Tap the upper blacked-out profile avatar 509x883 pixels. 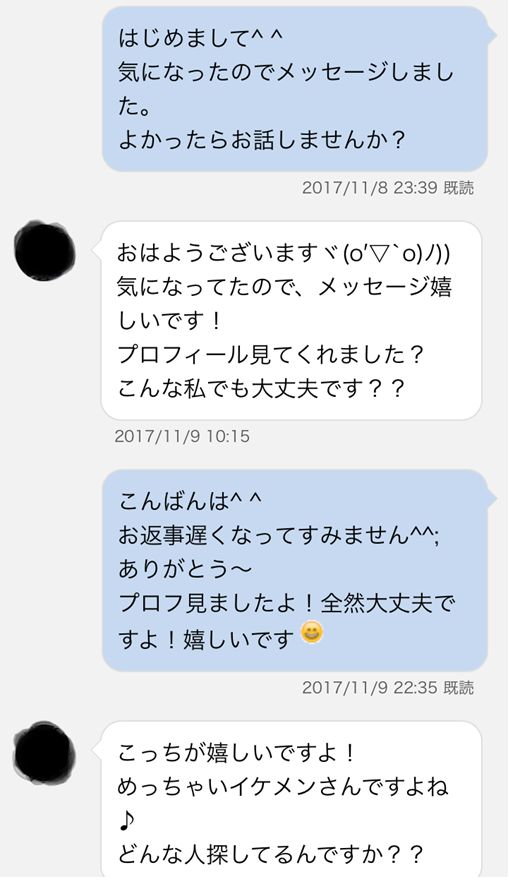(44, 251)
